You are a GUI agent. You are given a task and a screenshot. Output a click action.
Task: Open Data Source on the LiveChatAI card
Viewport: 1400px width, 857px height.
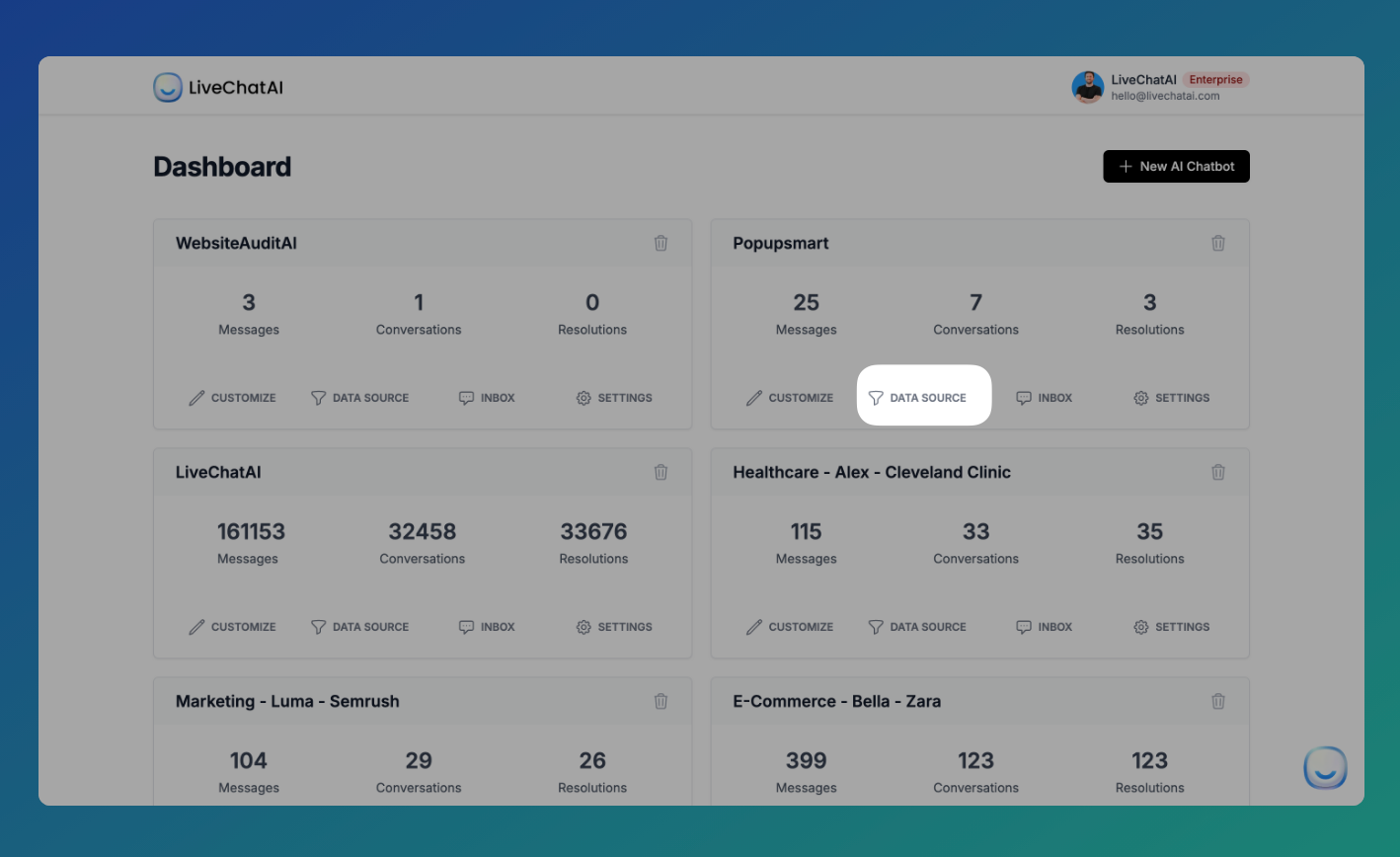click(x=359, y=627)
